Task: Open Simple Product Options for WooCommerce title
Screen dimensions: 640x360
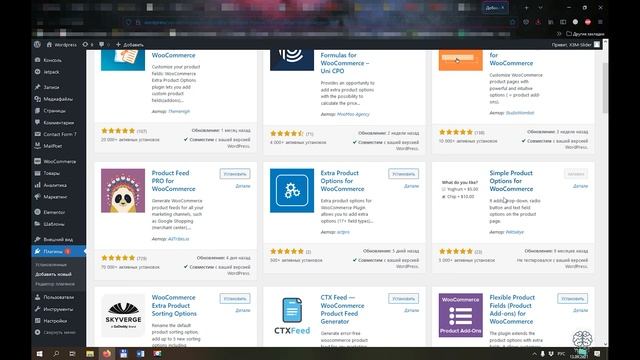Action: coord(511,181)
